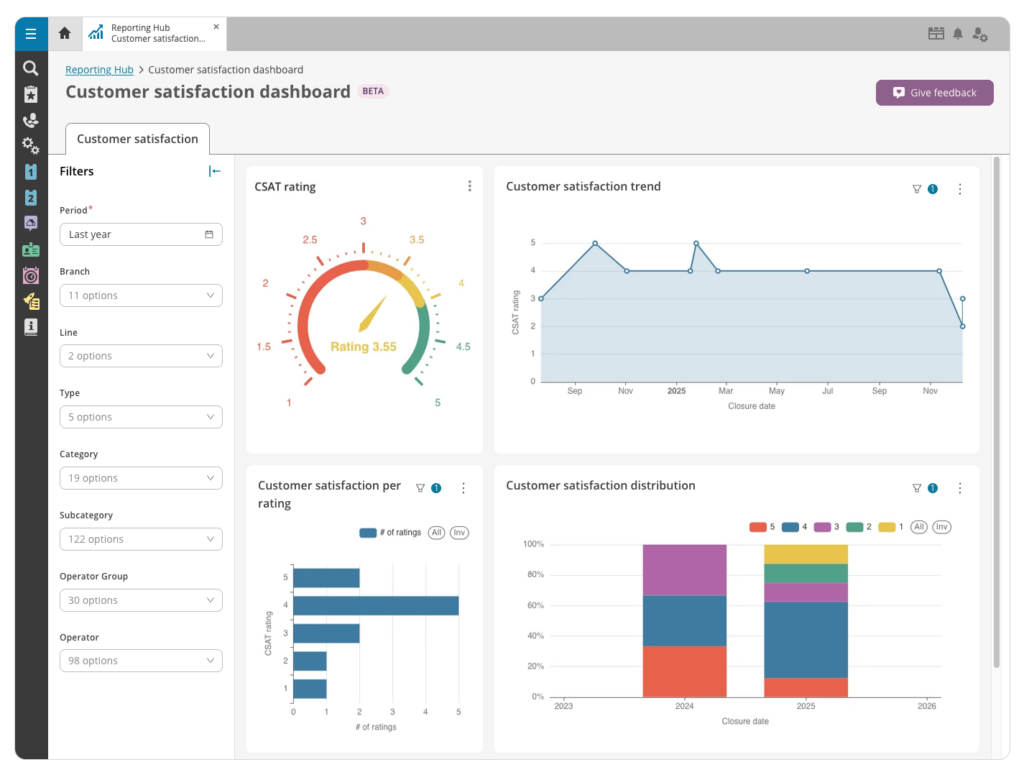Open the notifications bell

tap(957, 33)
